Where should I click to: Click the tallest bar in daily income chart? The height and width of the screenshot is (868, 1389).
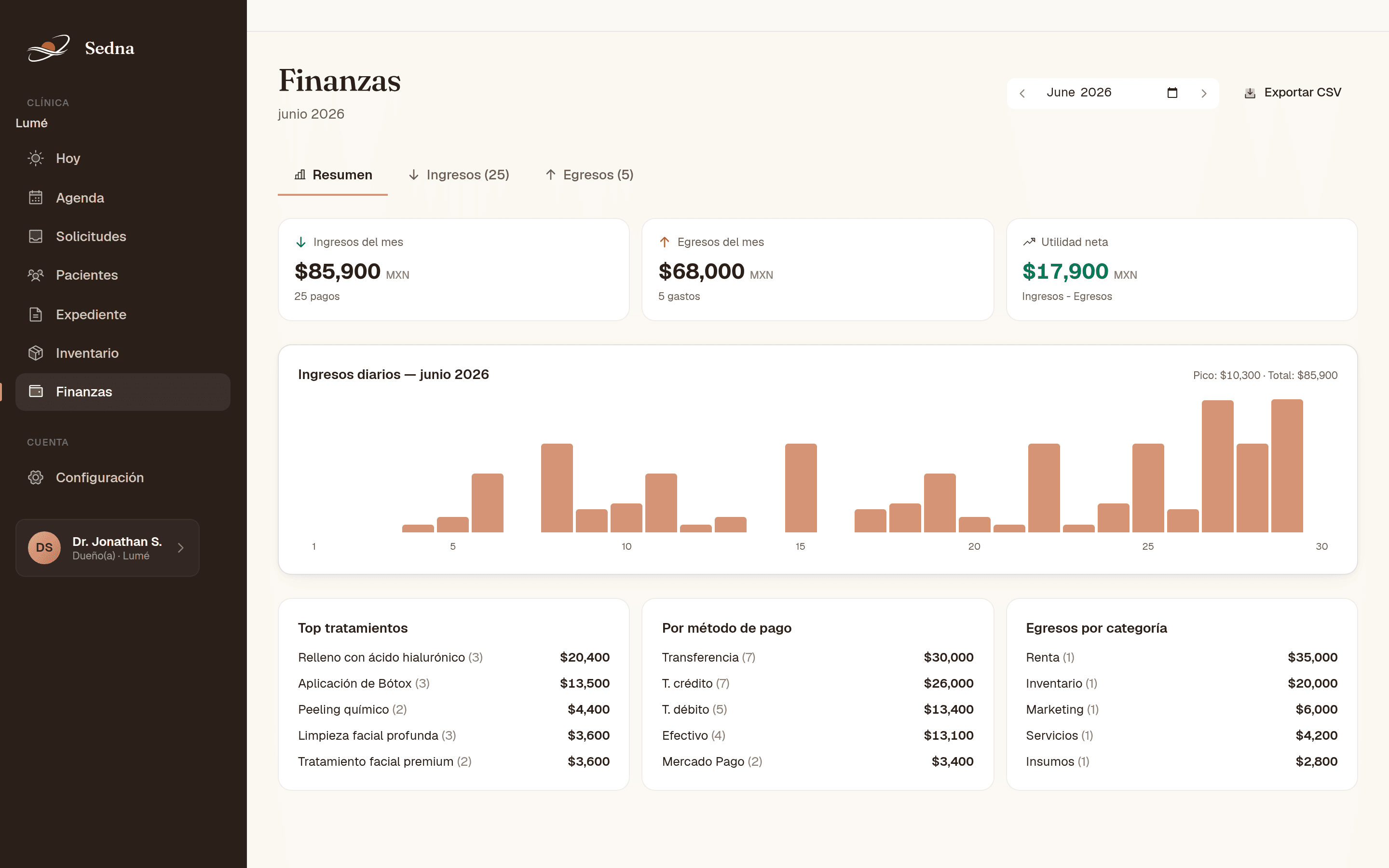1287,466
